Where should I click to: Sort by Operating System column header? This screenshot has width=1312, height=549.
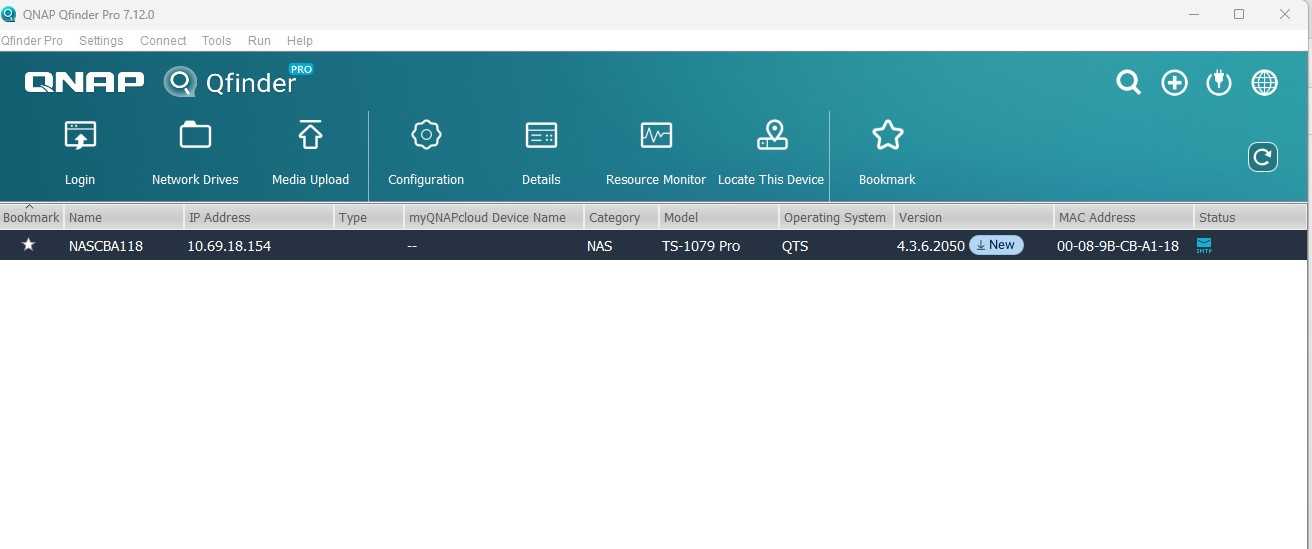tap(836, 217)
